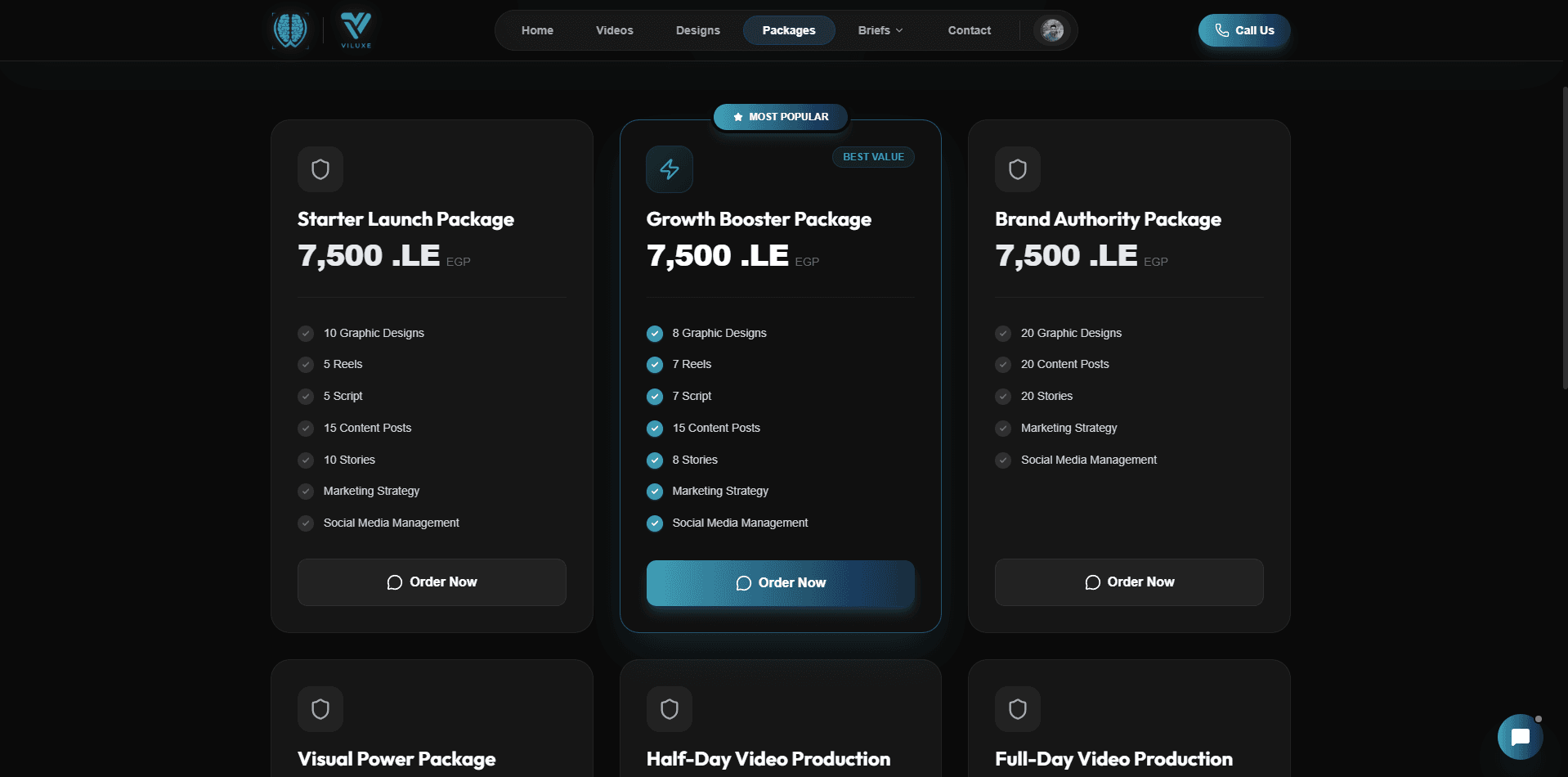This screenshot has height=777, width=1568.
Task: Click the Brand Authority Package title
Action: point(1108,219)
